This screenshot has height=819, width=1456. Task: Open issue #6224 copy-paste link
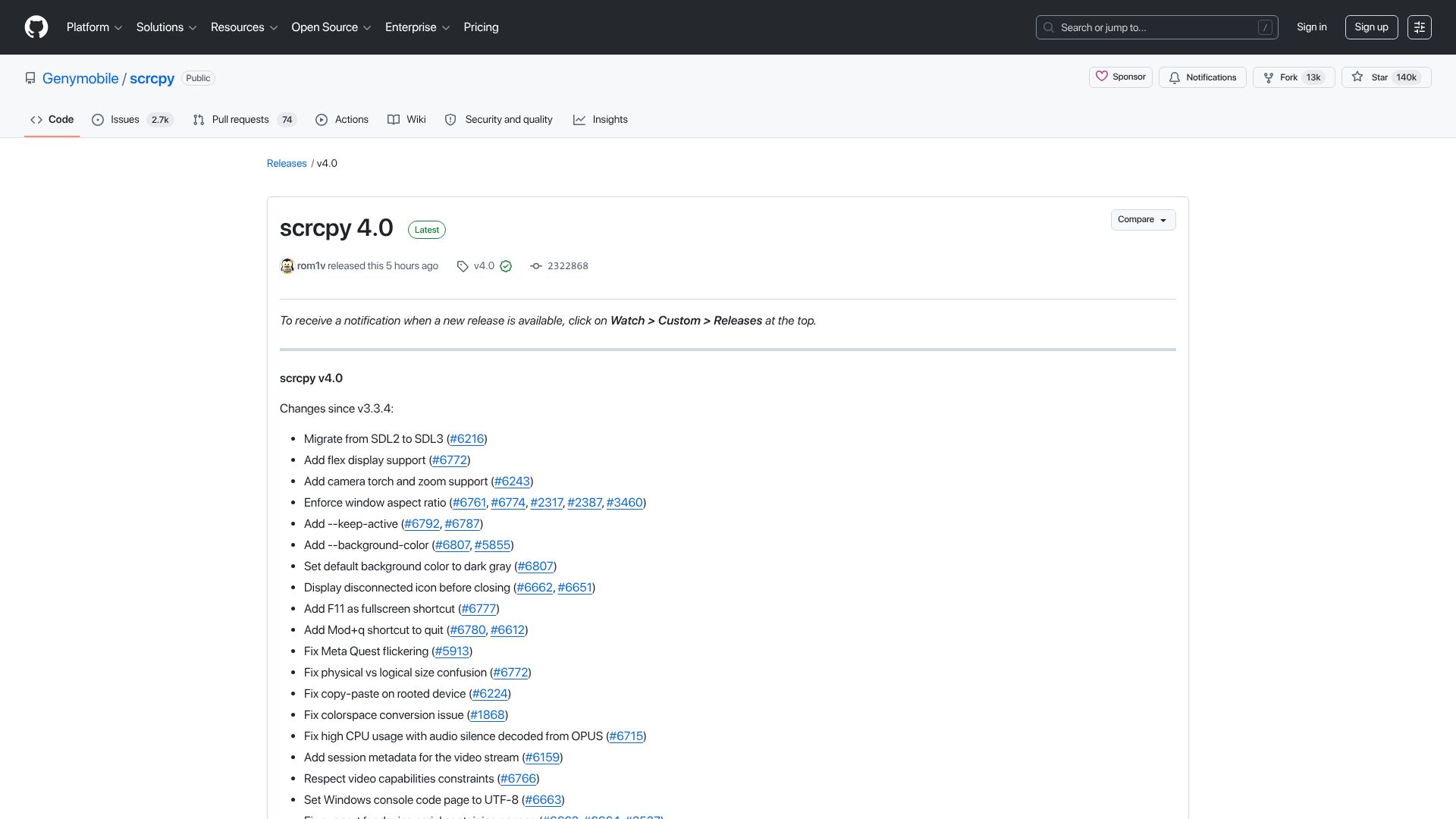click(x=490, y=694)
